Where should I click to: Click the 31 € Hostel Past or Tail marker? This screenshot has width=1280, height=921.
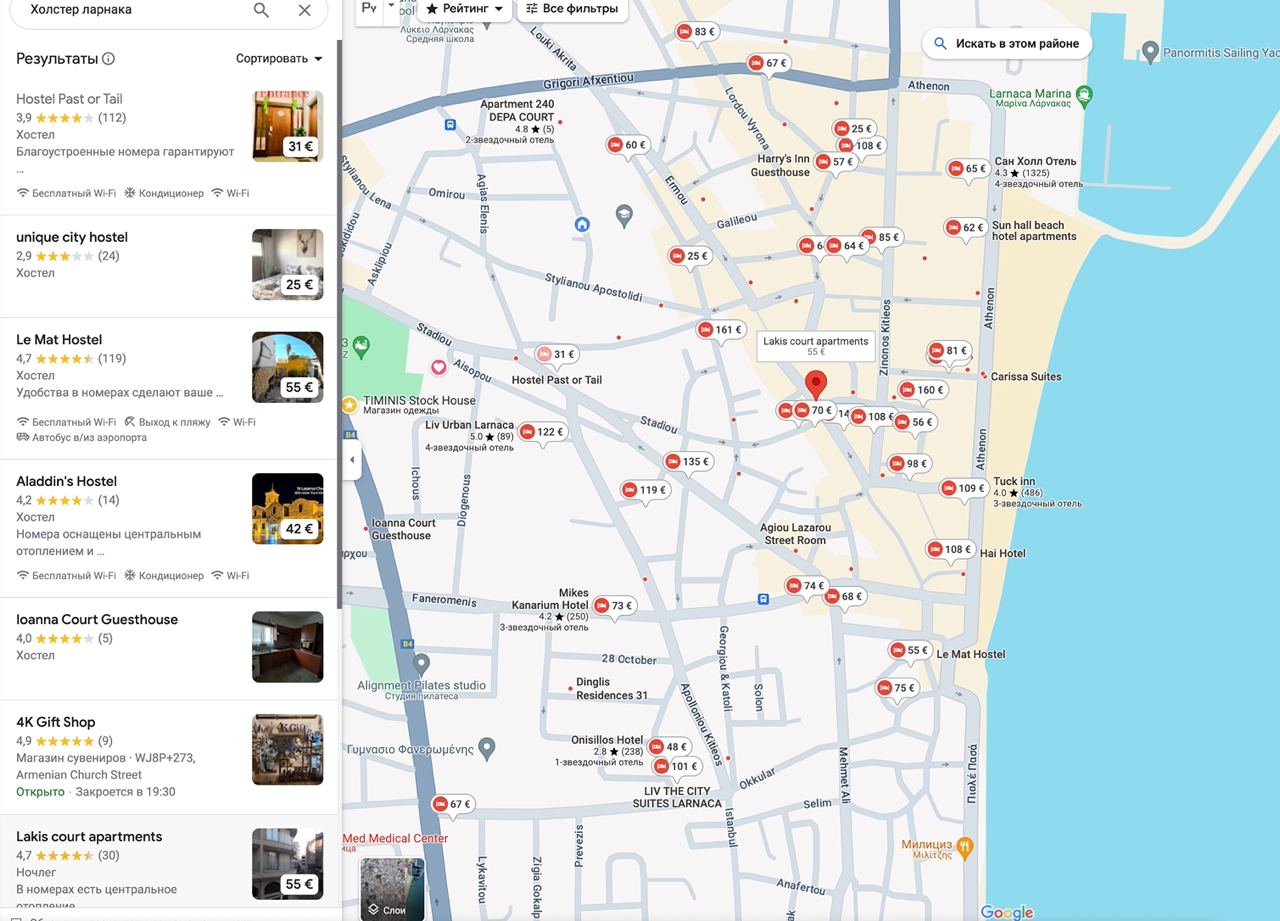coord(557,354)
